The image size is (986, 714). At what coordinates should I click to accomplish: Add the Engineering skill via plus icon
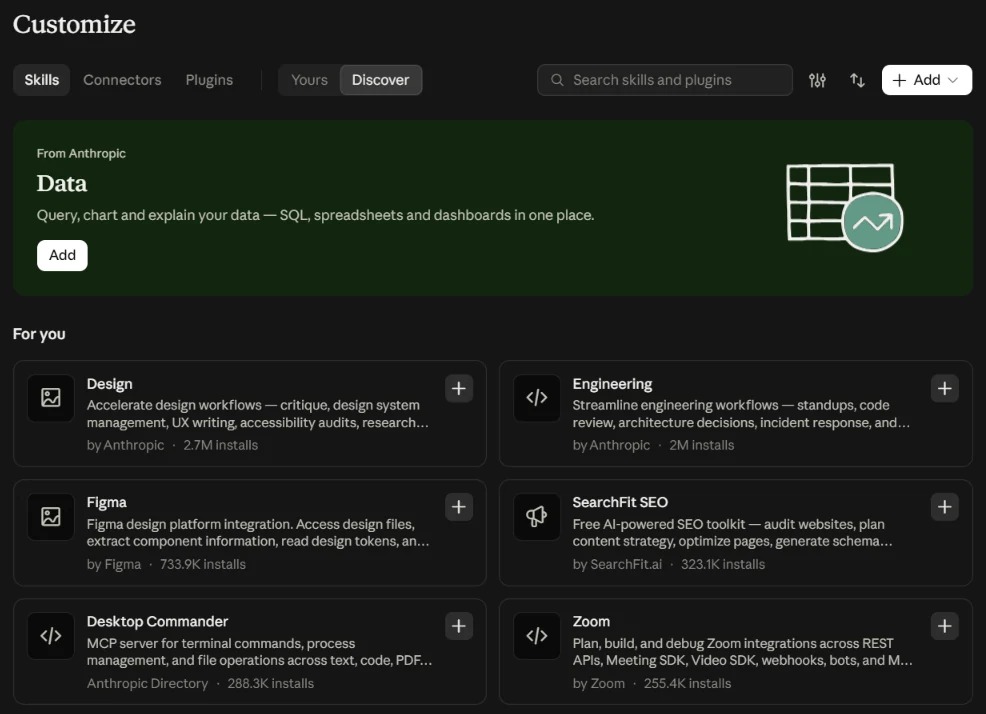pos(944,389)
